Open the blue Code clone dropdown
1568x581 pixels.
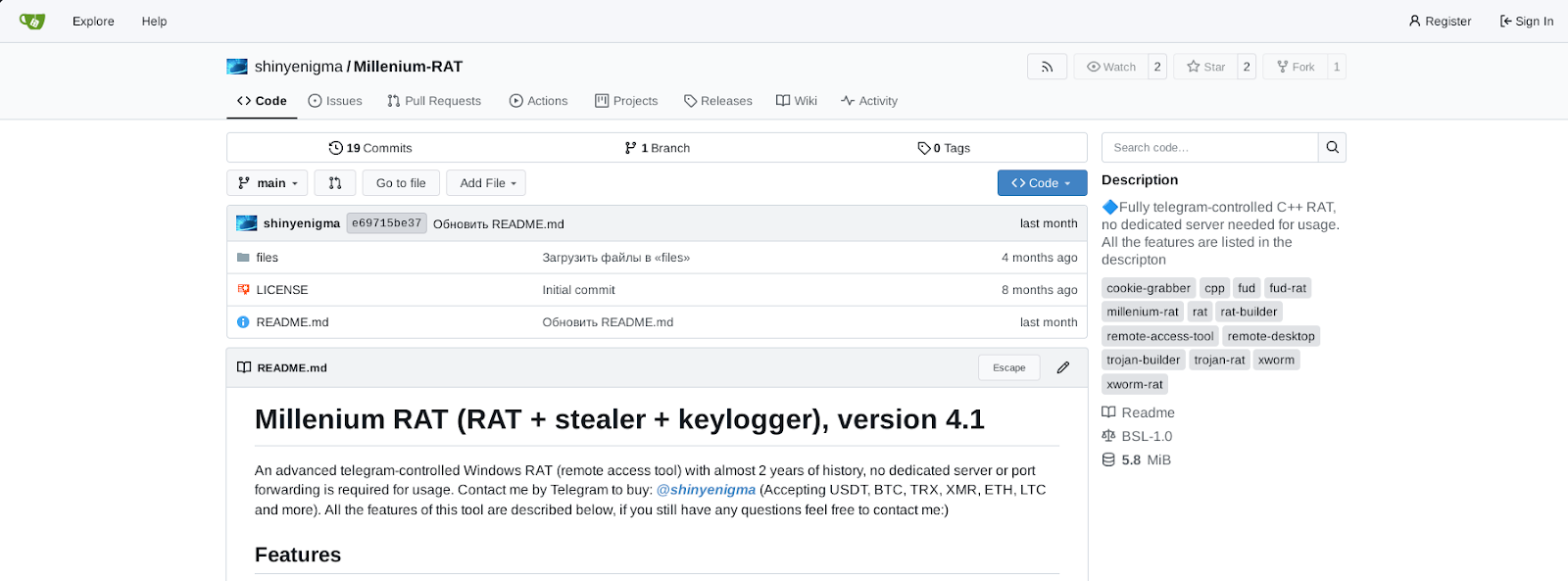click(x=1042, y=183)
